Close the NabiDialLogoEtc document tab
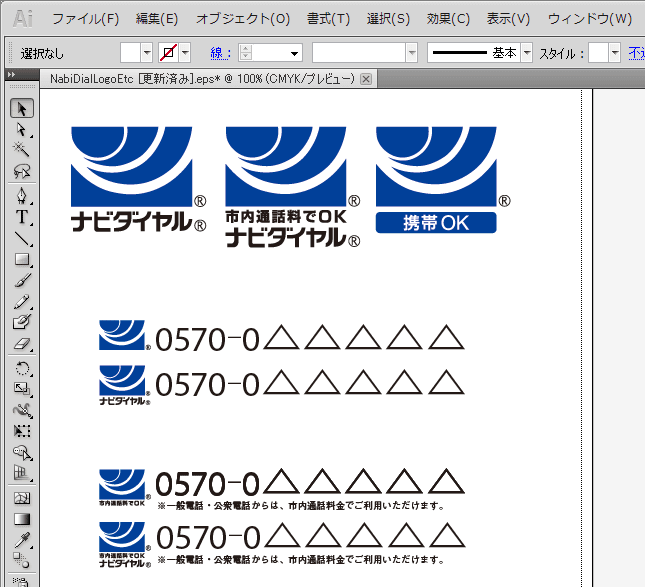645x587 pixels. coord(366,79)
